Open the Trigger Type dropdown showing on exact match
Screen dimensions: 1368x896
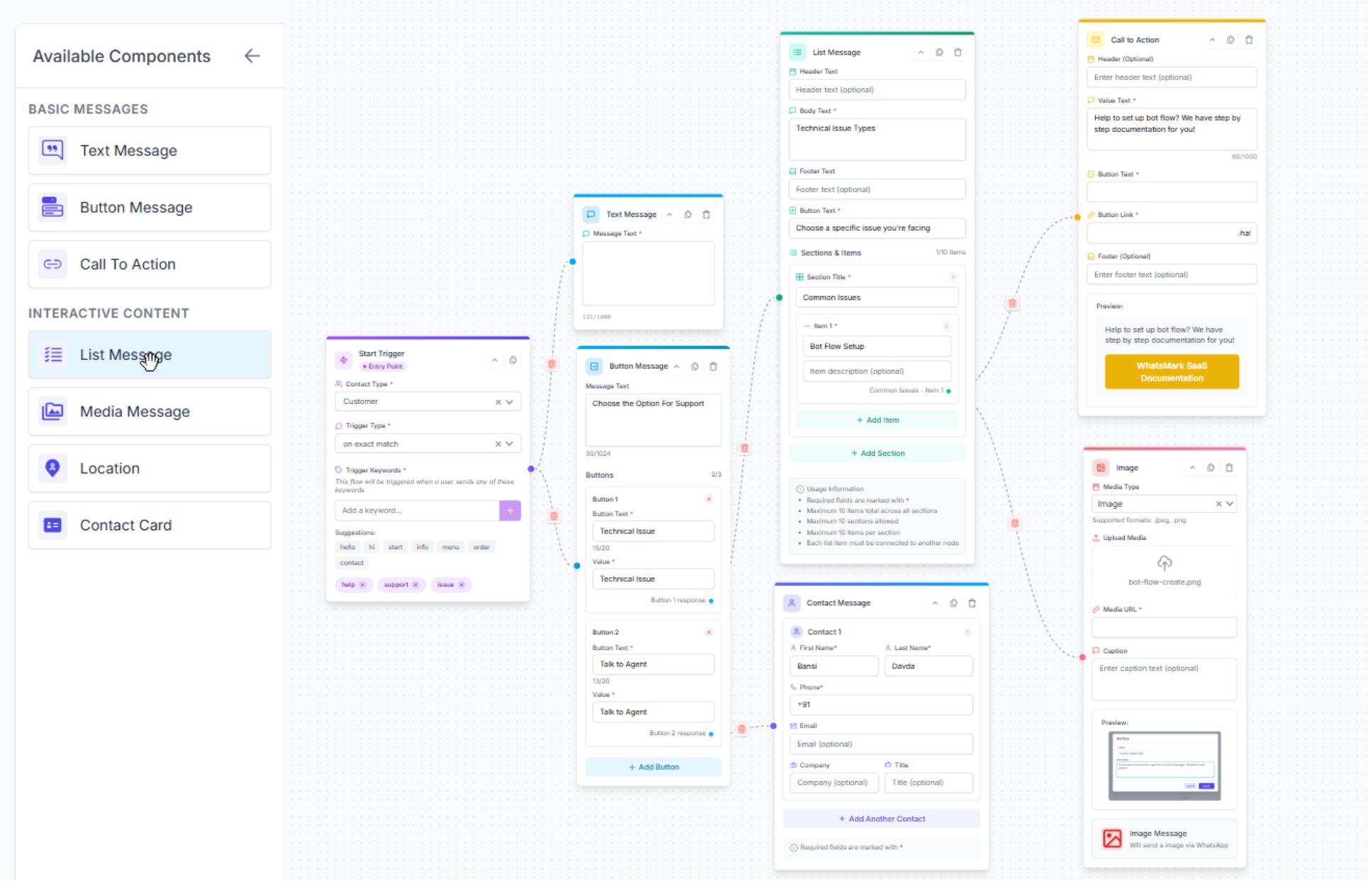[x=509, y=443]
